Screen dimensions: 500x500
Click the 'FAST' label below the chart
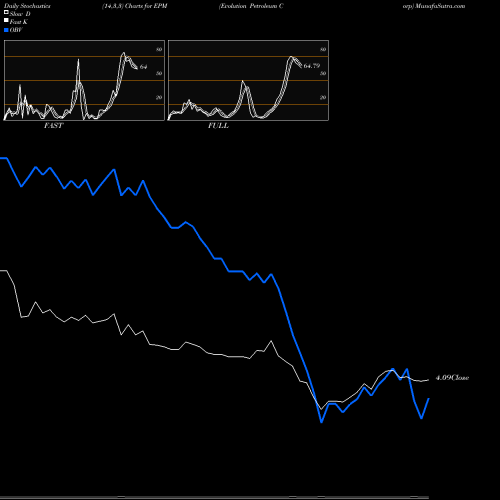click(54, 126)
